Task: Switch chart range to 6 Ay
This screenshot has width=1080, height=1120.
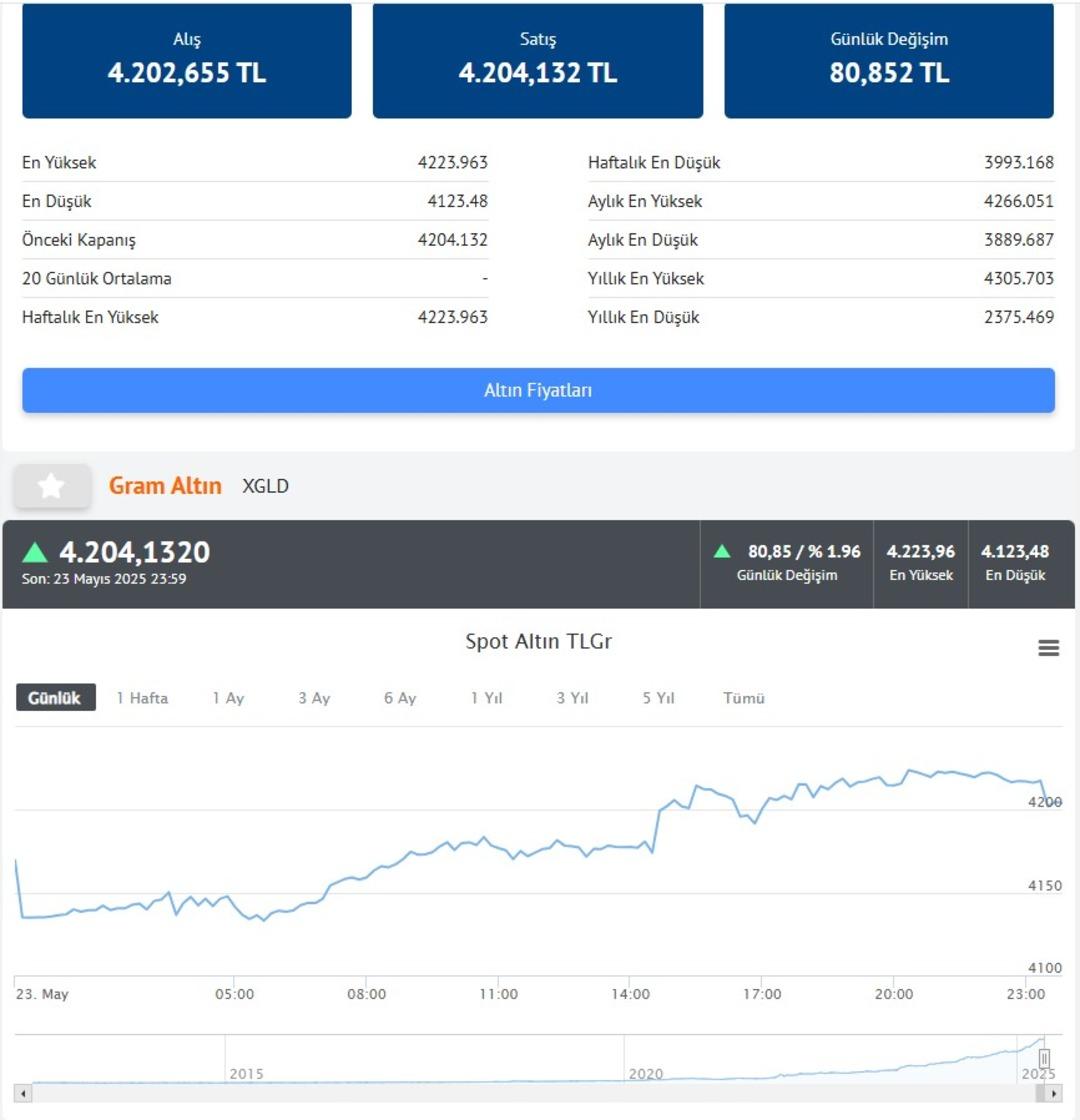Action: click(400, 698)
